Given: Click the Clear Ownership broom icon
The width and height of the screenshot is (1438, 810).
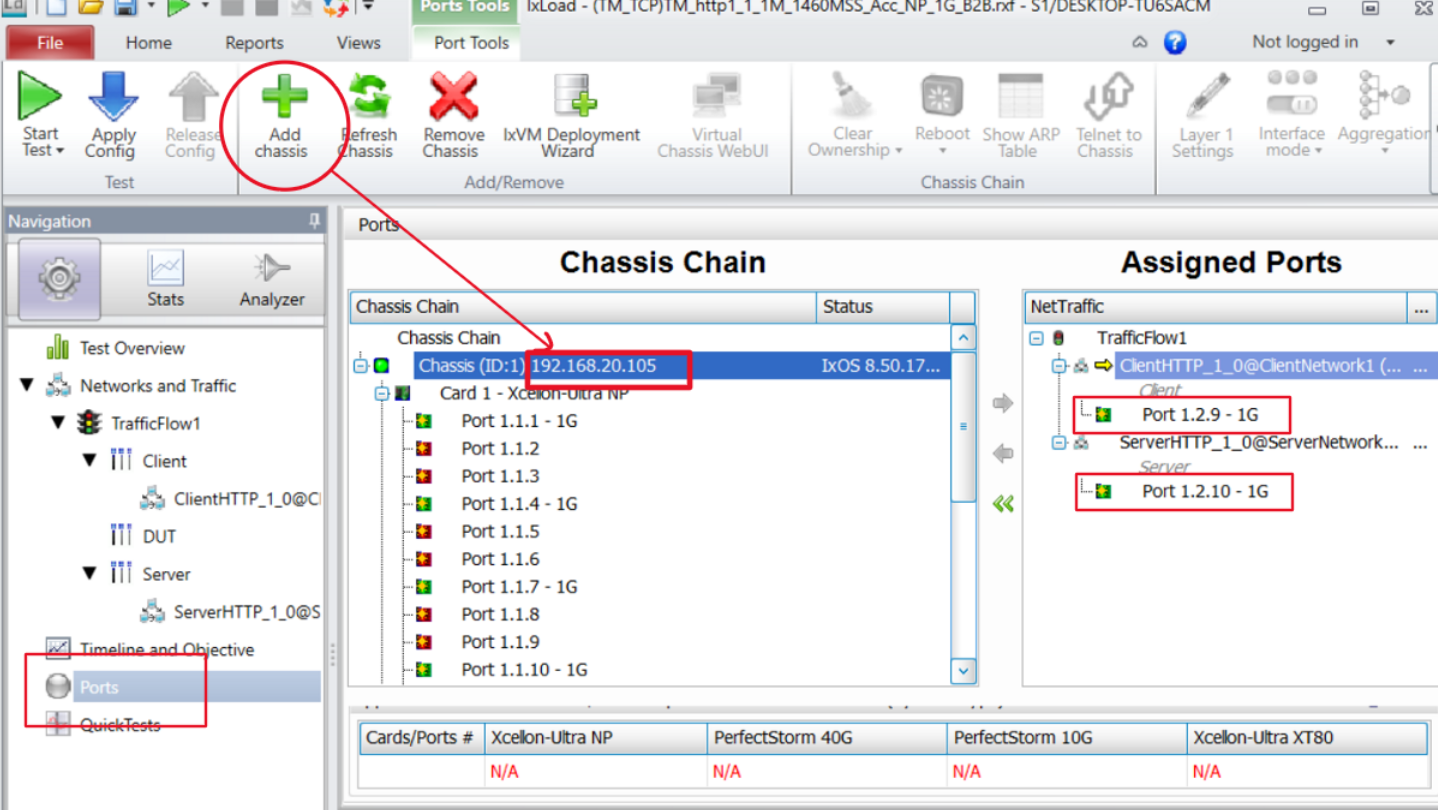Looking at the screenshot, I should point(853,96).
